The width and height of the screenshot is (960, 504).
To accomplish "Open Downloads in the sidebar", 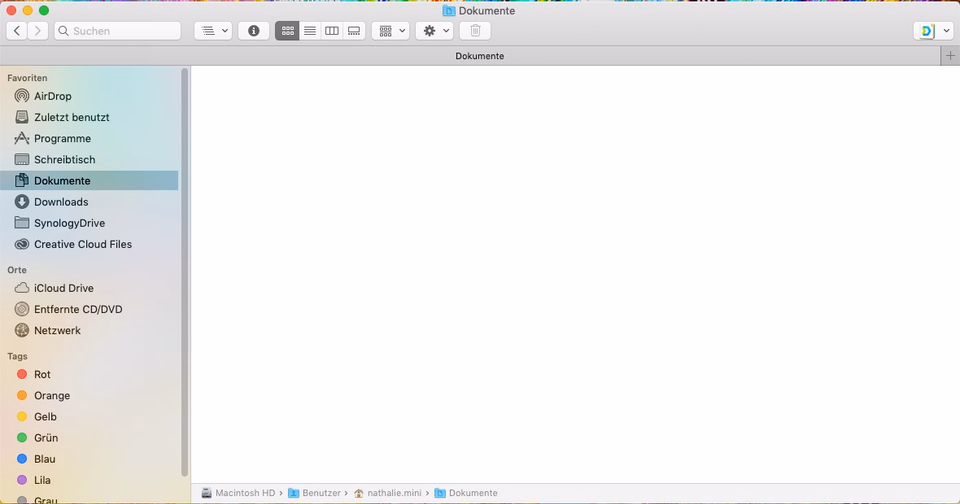I will coord(89,201).
